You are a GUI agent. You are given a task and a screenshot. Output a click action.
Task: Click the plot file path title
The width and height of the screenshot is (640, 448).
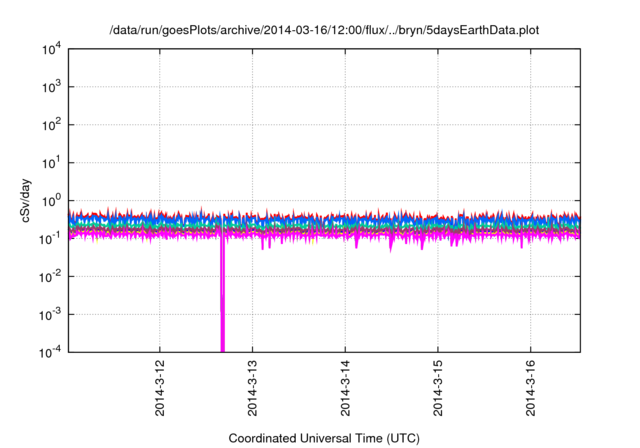(324, 30)
